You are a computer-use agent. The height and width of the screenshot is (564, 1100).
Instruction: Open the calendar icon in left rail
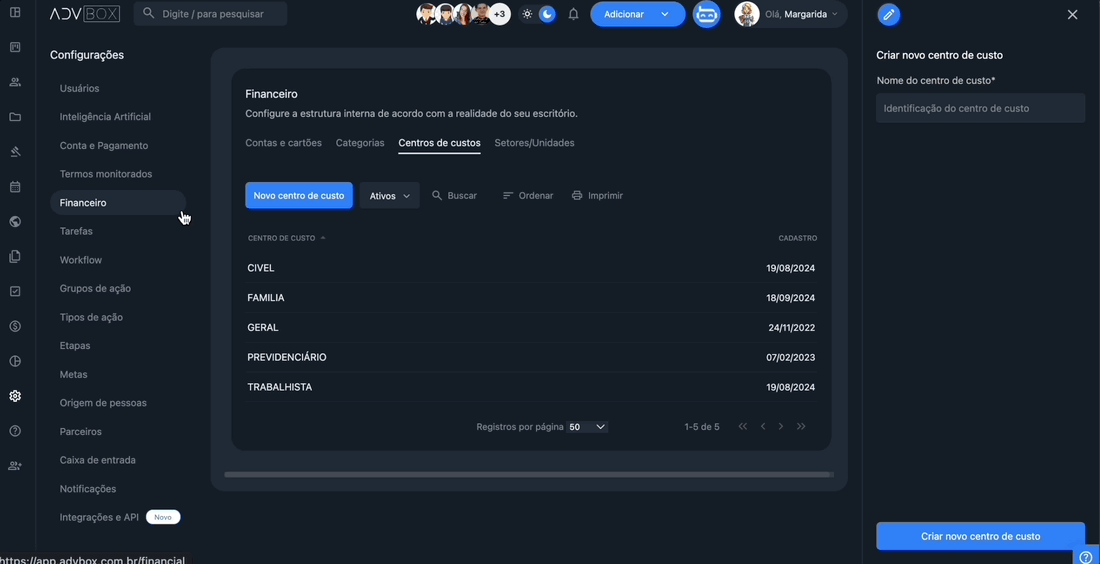coord(15,187)
